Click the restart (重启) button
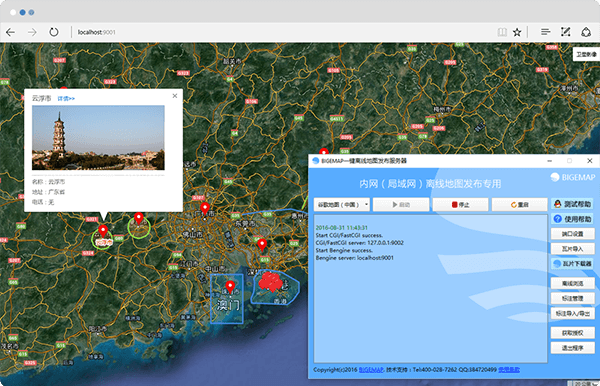Image resolution: width=600 pixels, height=386 pixels. tap(519, 205)
